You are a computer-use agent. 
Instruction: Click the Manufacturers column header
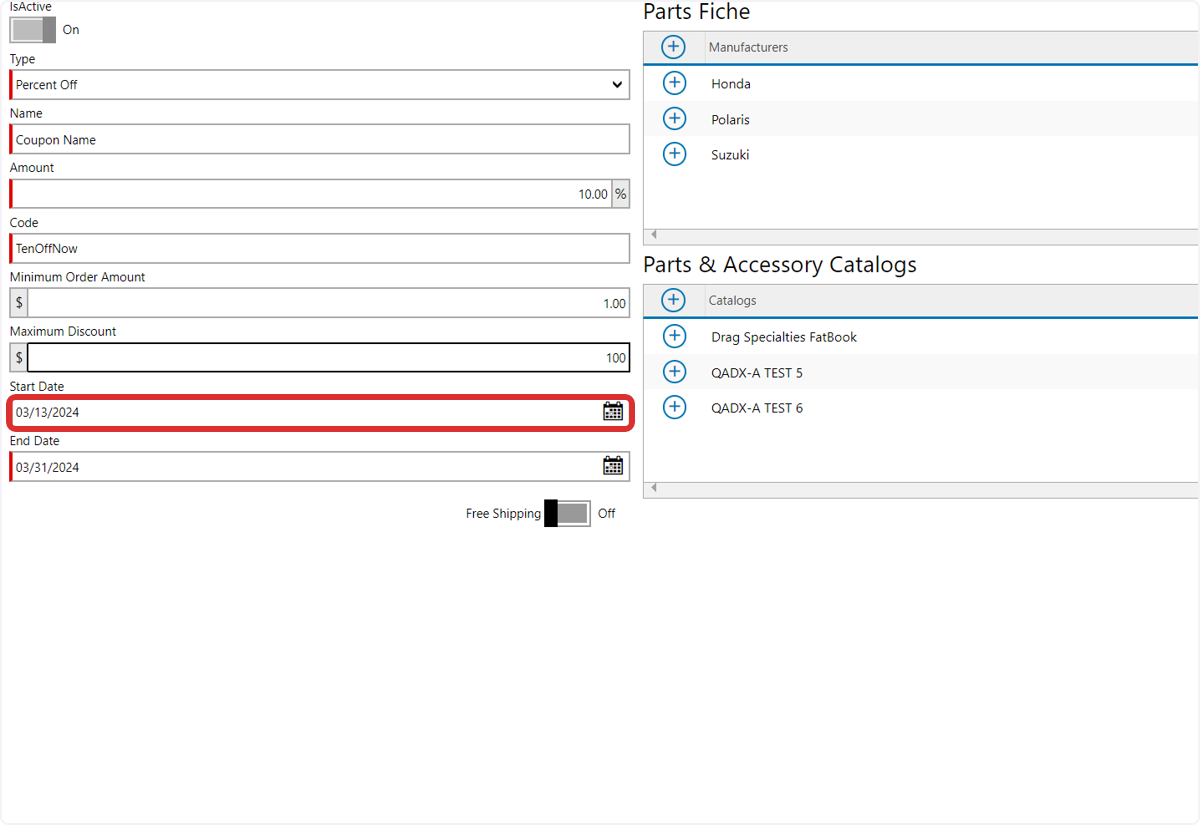tap(951, 47)
